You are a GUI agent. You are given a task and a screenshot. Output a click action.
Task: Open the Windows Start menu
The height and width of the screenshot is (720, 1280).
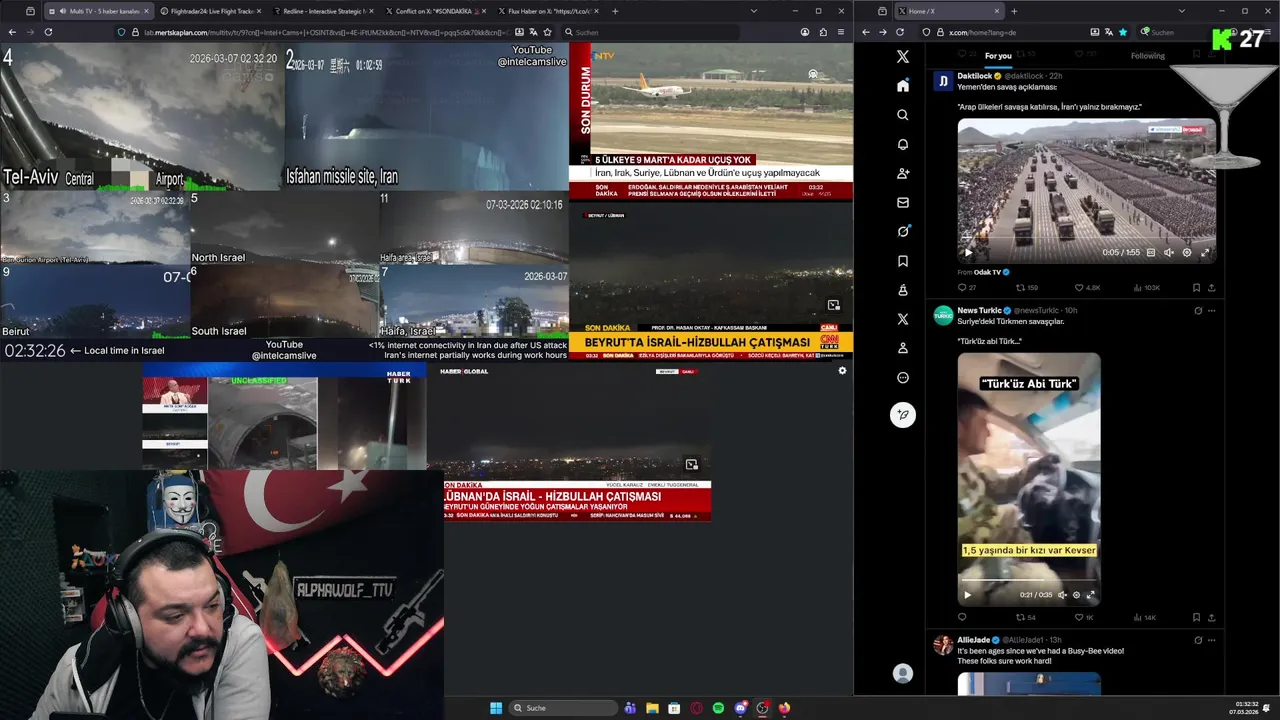496,708
